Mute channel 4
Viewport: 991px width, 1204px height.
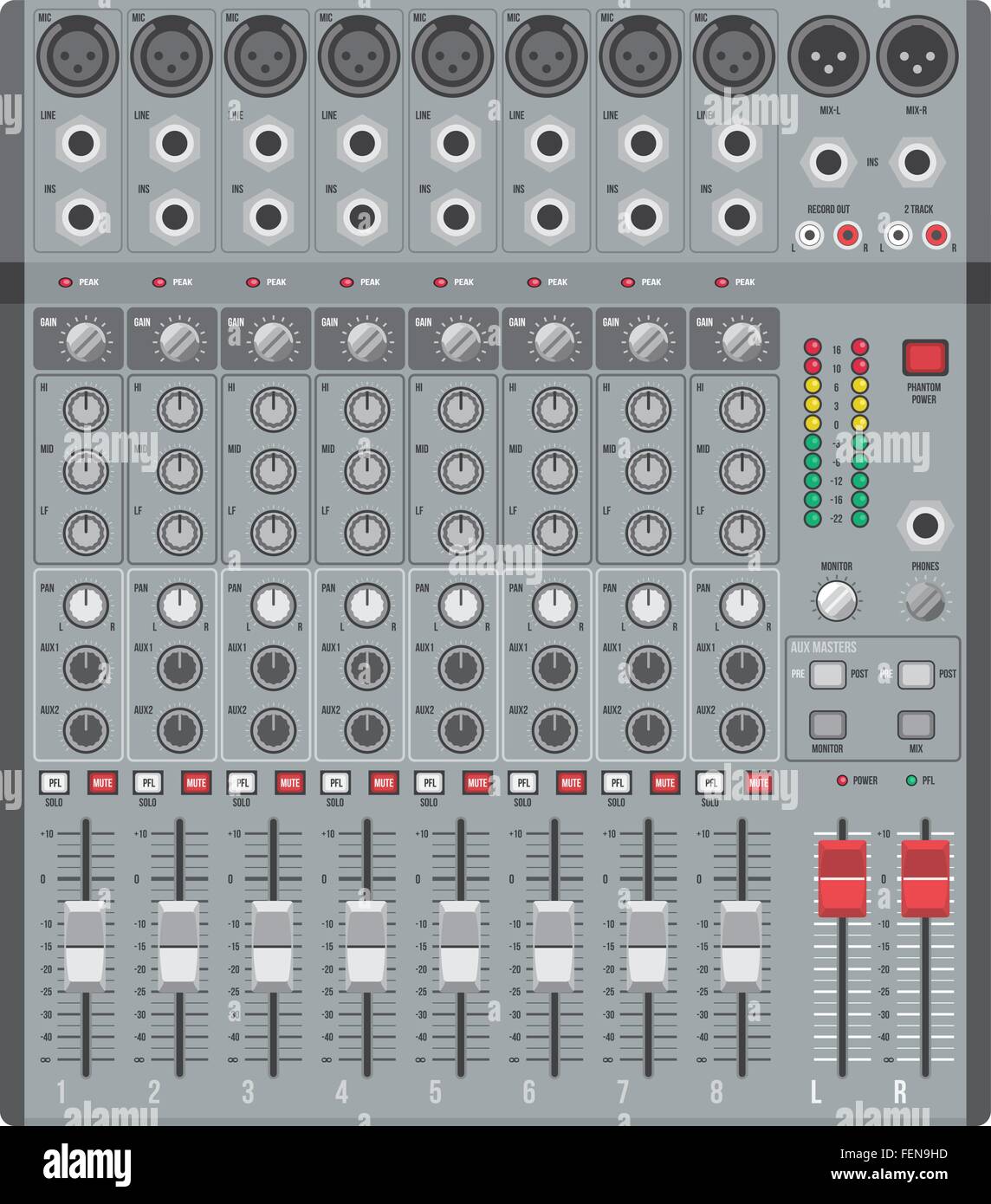tap(384, 783)
